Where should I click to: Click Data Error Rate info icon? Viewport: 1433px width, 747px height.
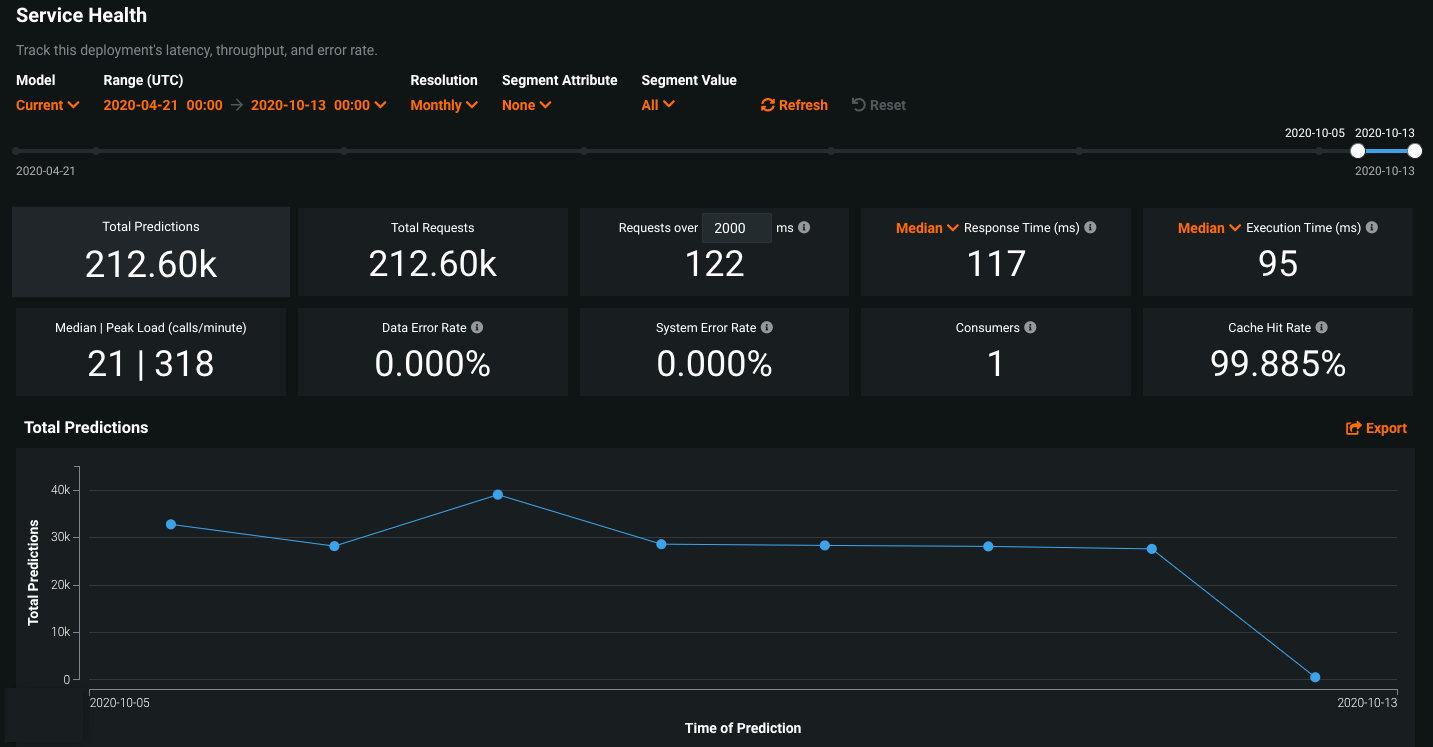(477, 328)
